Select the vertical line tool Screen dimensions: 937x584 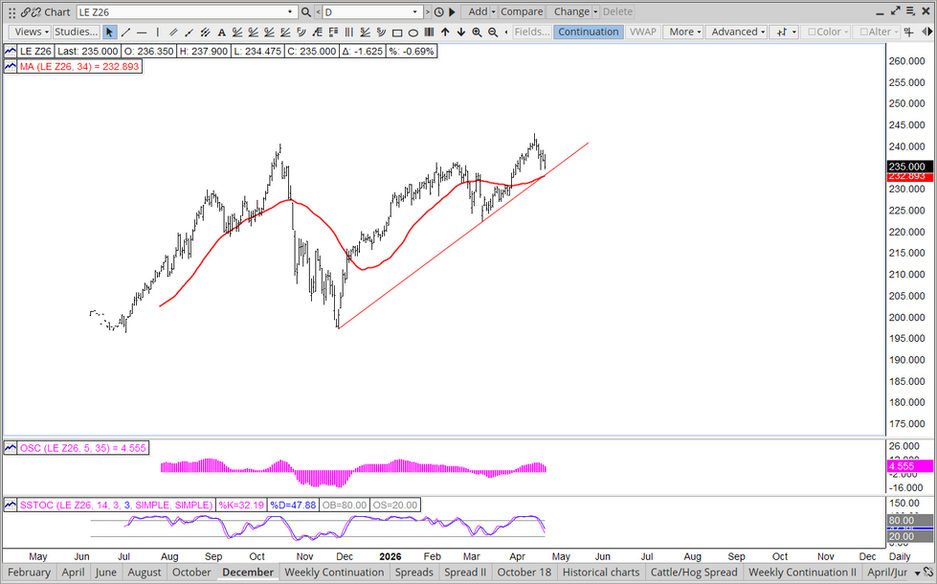pyautogui.click(x=158, y=32)
